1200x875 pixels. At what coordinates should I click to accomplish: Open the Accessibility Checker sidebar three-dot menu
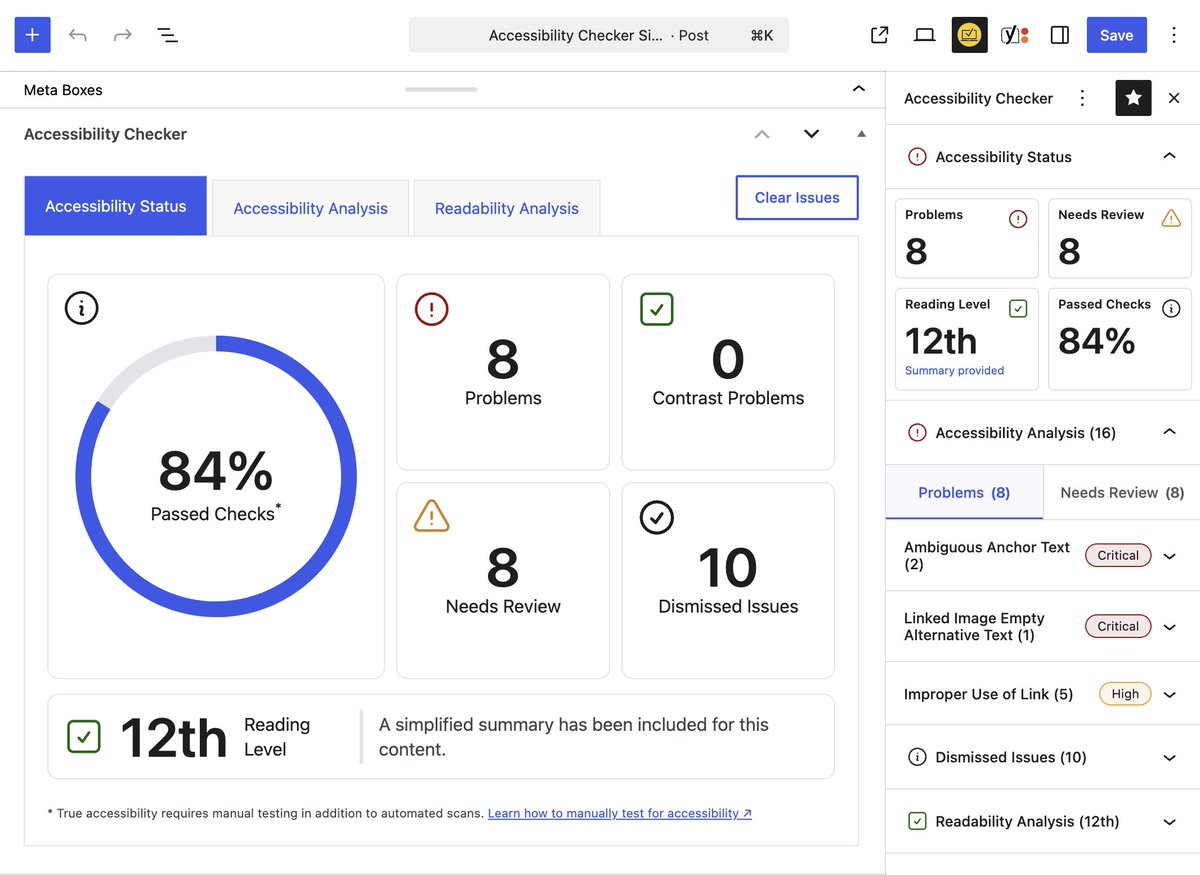point(1081,98)
